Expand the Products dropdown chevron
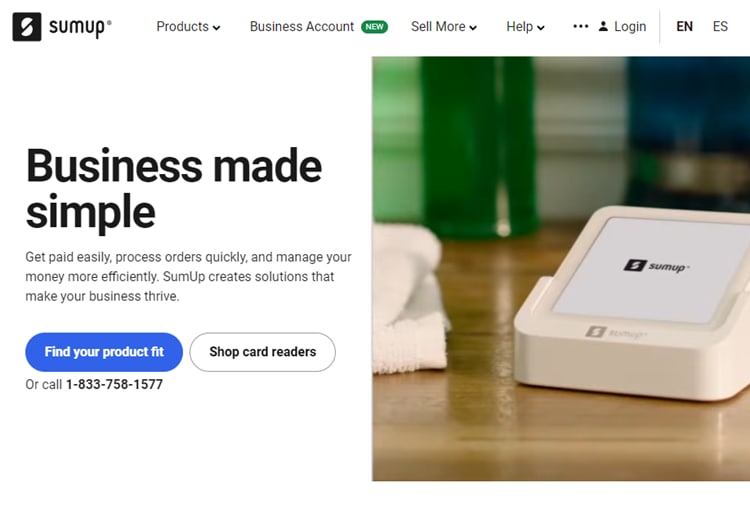 coord(217,28)
